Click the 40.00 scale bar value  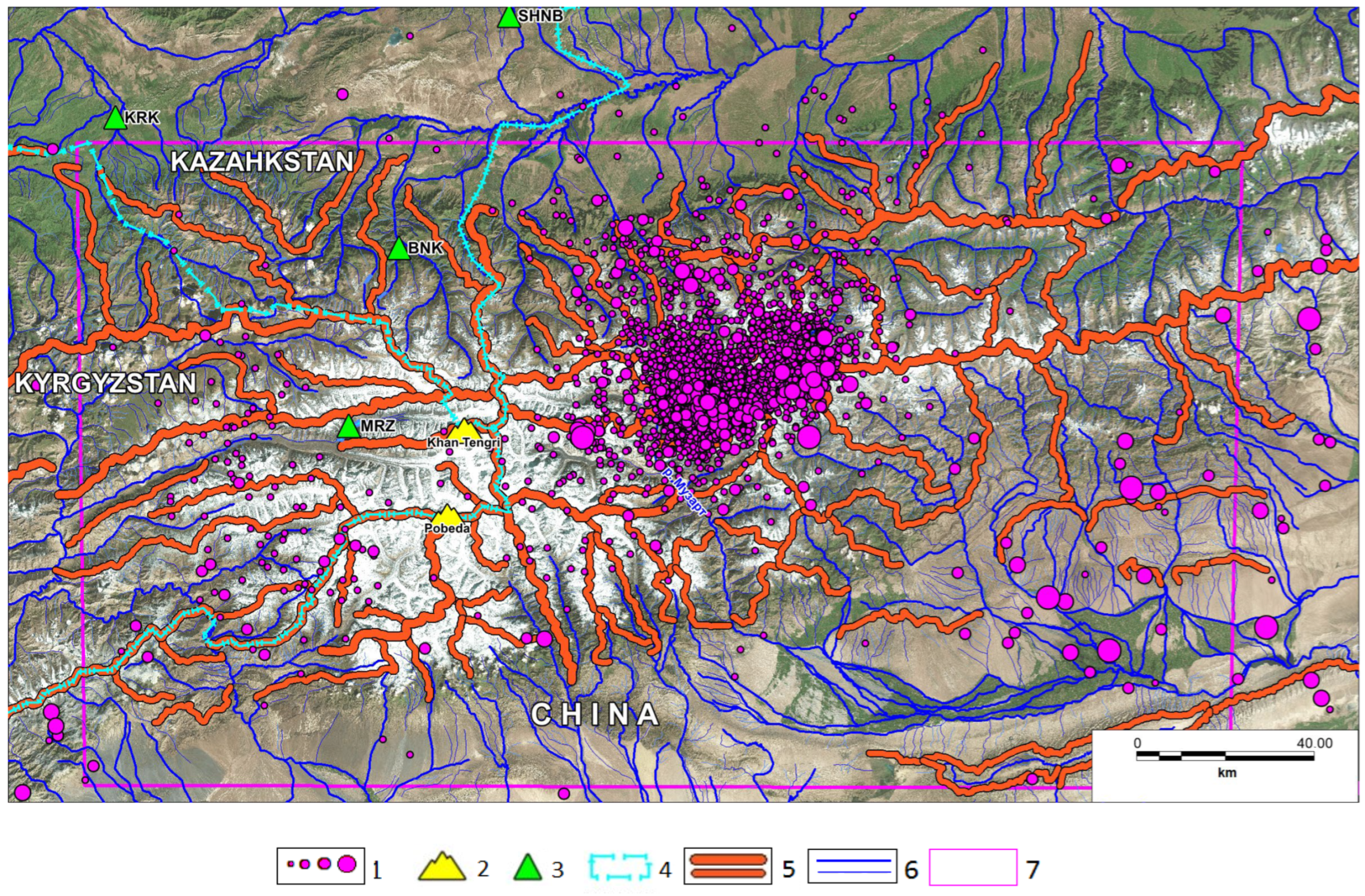[1314, 743]
